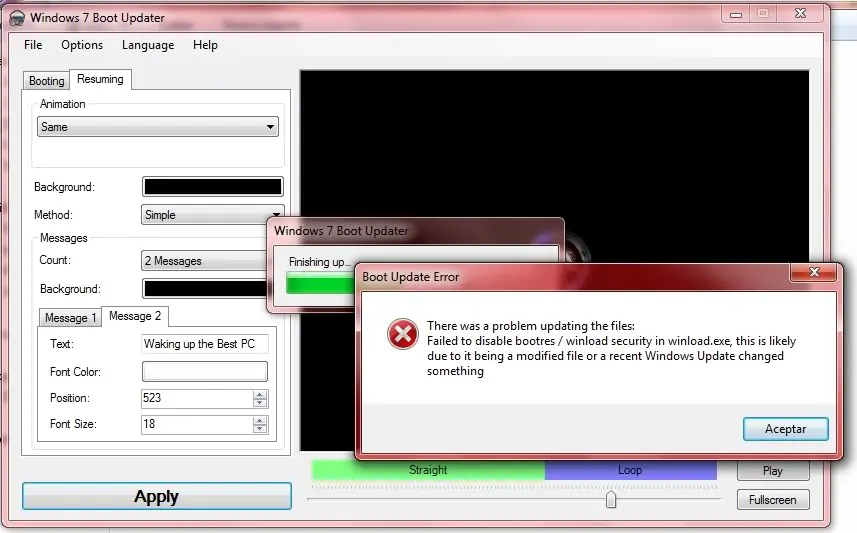Click the blue Loop animation segment
The width and height of the screenshot is (857, 533).
click(x=631, y=470)
